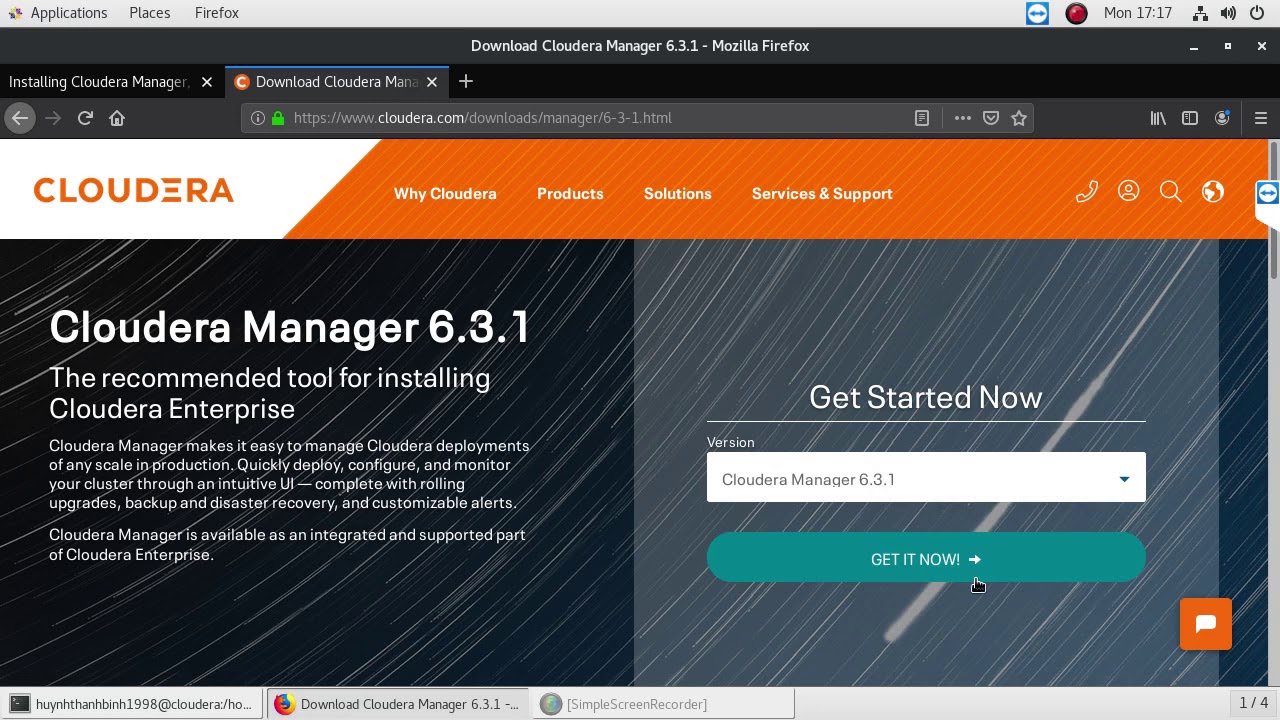Open Firefox account icon in toolbar
The height and width of the screenshot is (720, 1280).
(x=1222, y=118)
